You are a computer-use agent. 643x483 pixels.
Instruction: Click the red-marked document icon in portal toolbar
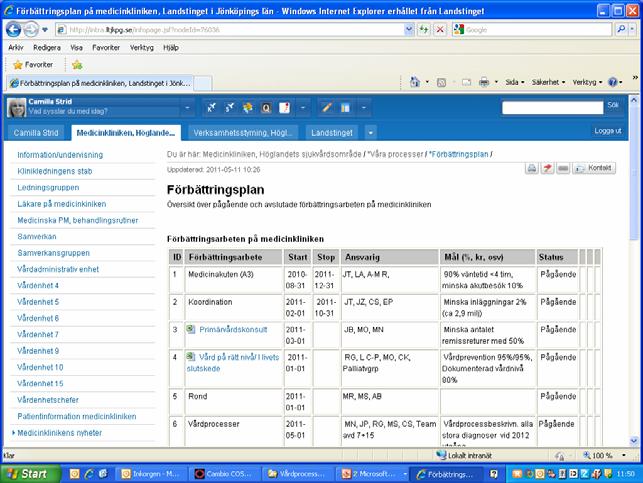[284, 108]
